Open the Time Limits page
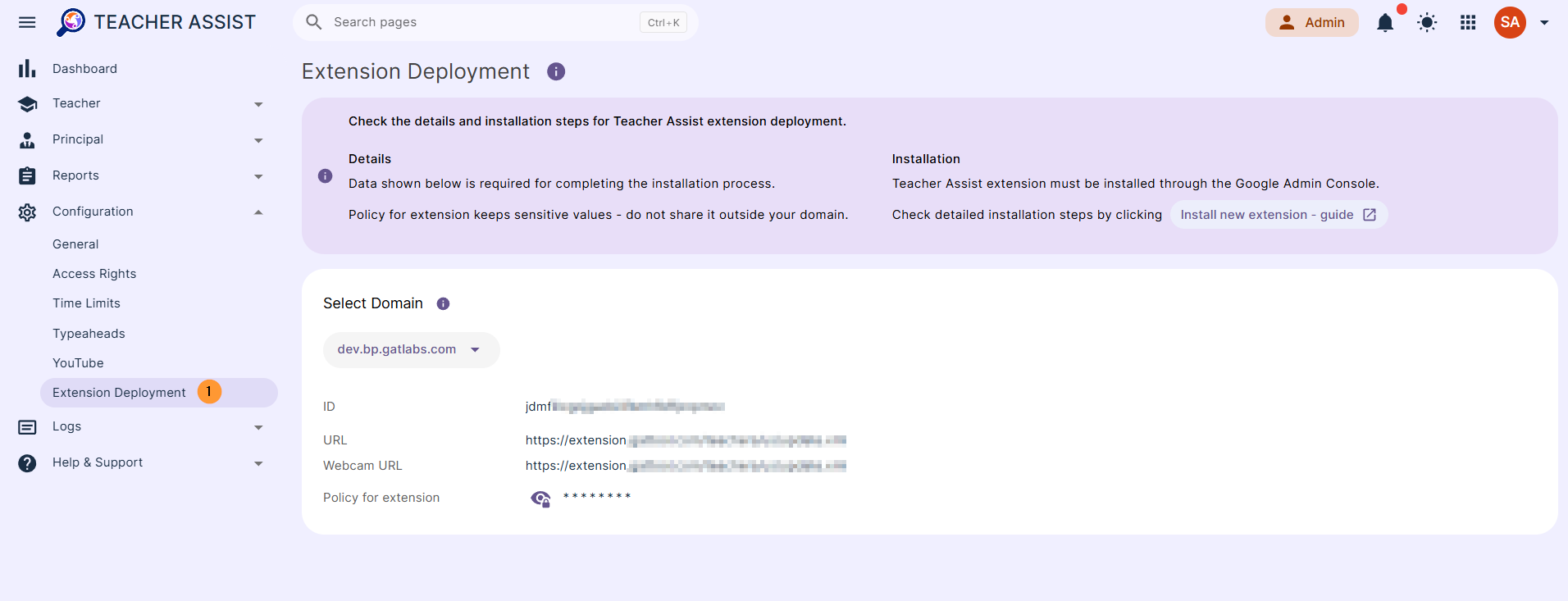 (x=86, y=303)
